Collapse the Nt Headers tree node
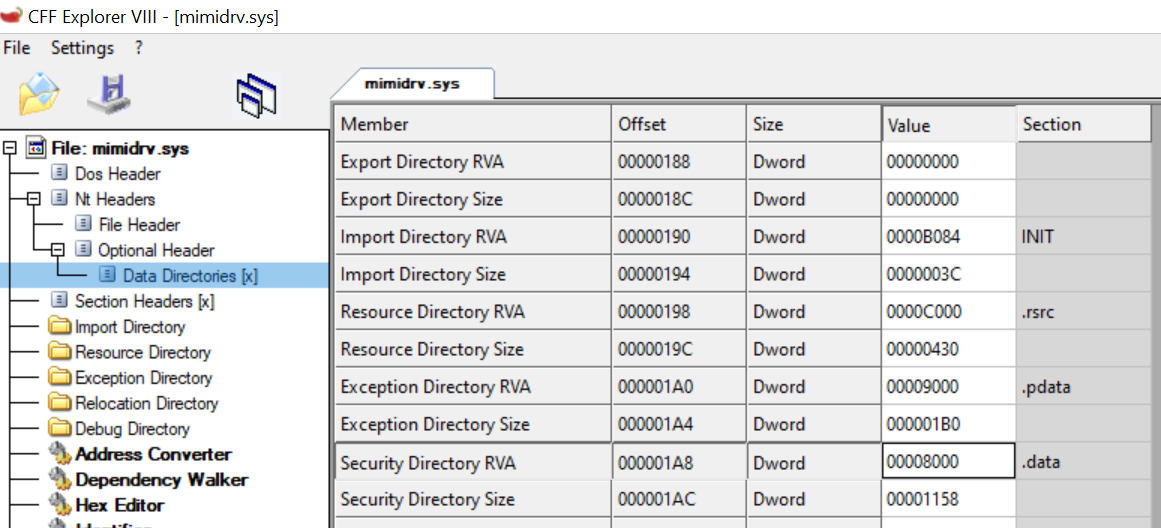The image size is (1161, 528). 34,198
